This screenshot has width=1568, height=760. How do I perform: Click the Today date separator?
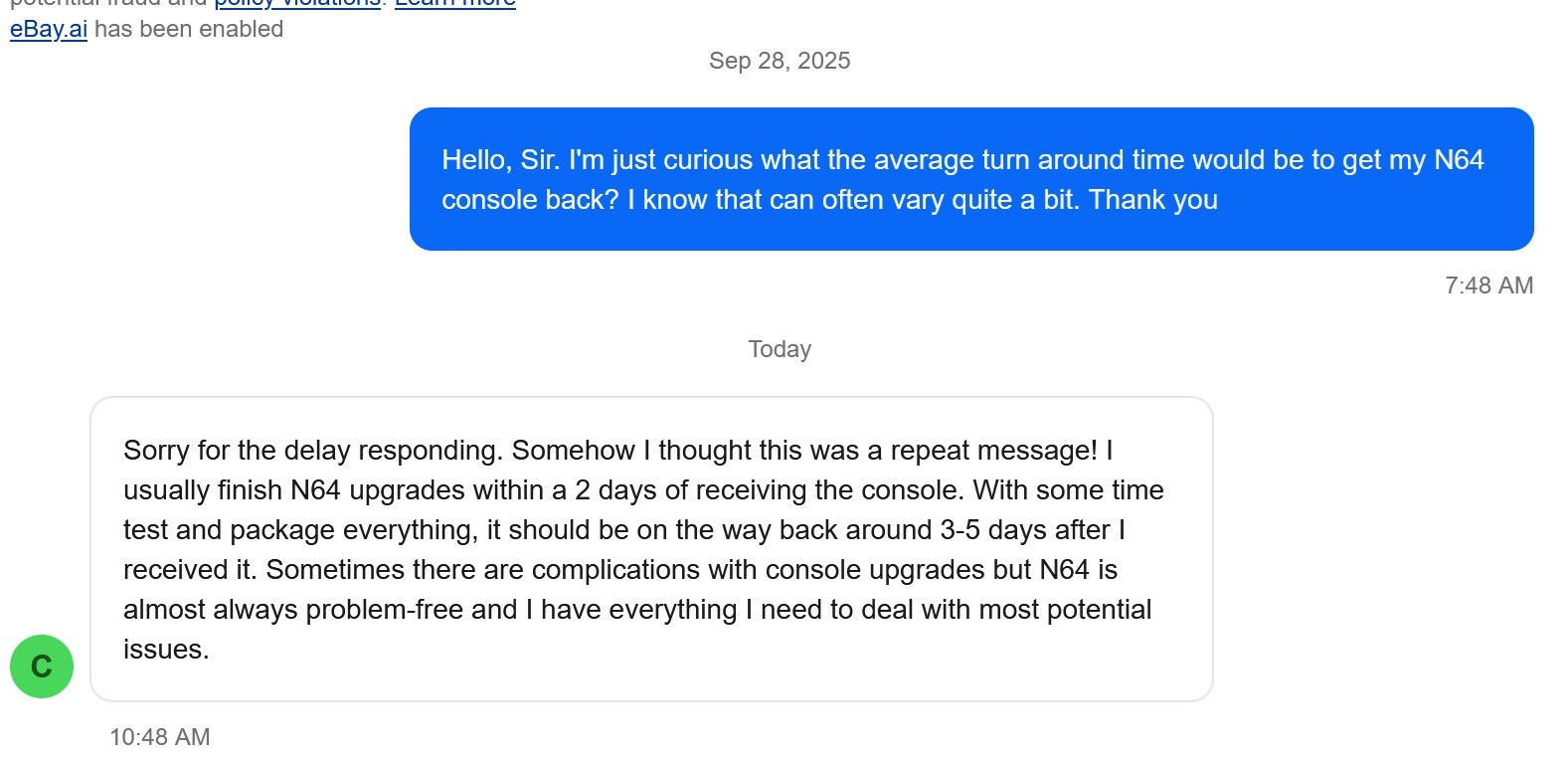pos(780,349)
